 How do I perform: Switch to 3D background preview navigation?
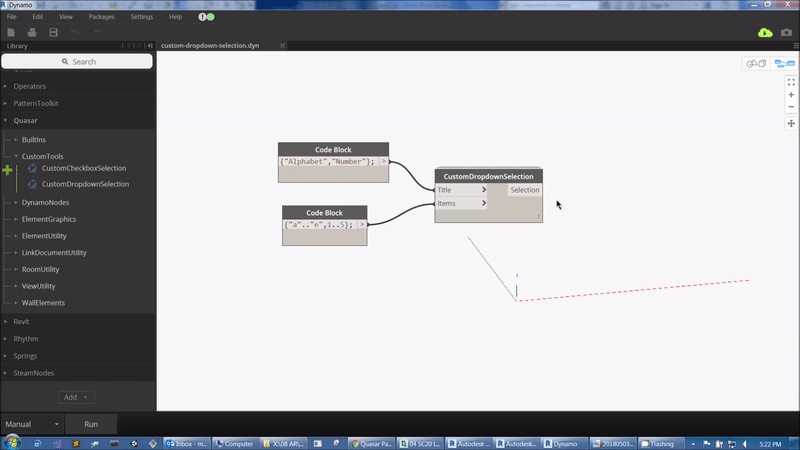pyautogui.click(x=755, y=64)
